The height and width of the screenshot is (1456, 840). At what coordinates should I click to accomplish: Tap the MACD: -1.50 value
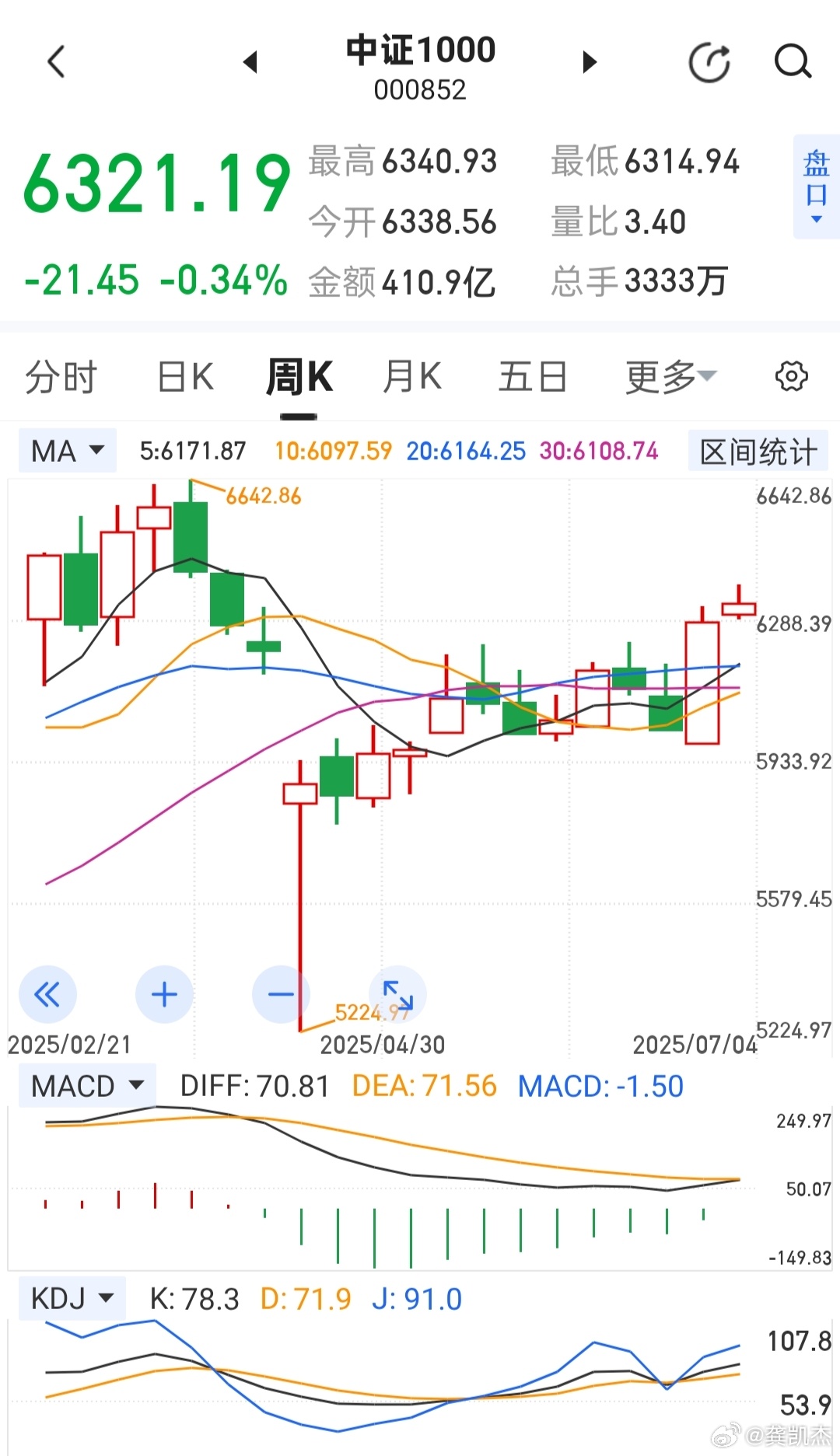coord(600,1086)
